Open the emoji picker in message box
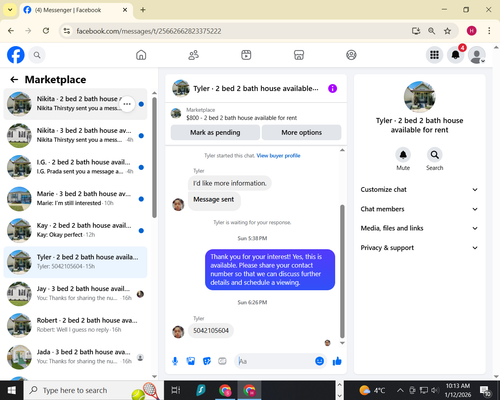This screenshot has width=500, height=400. (319, 361)
